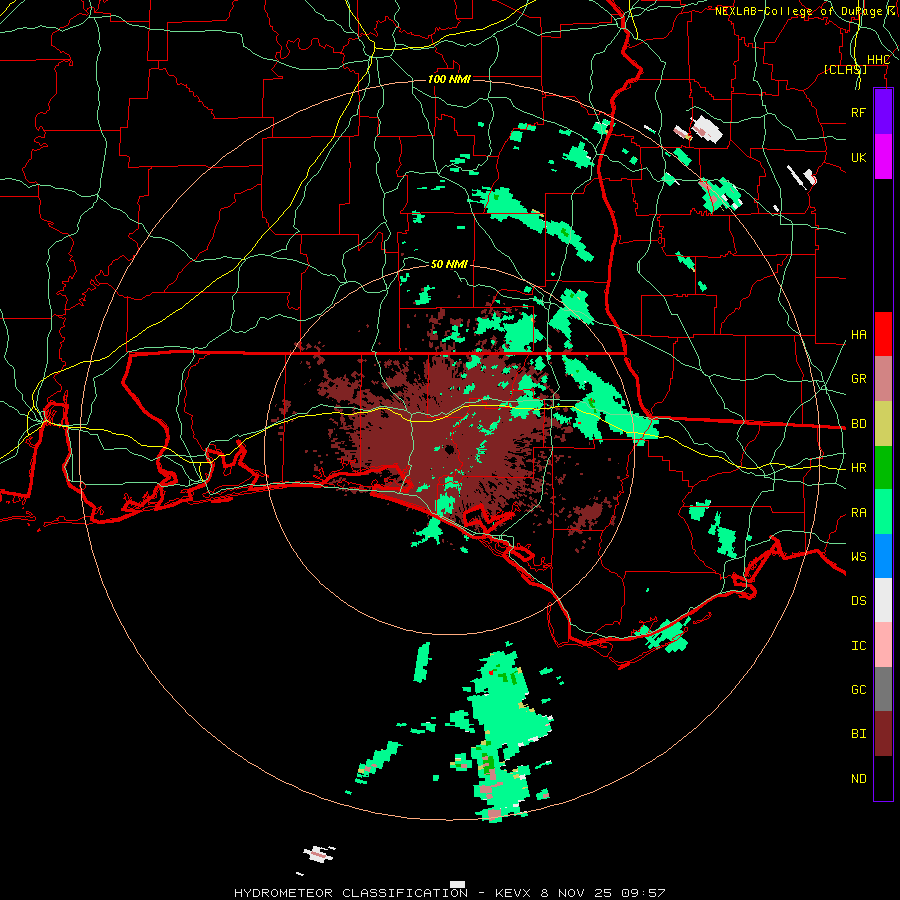900x900 pixels.
Task: Click the "BD" legend label
Action: tap(858, 424)
